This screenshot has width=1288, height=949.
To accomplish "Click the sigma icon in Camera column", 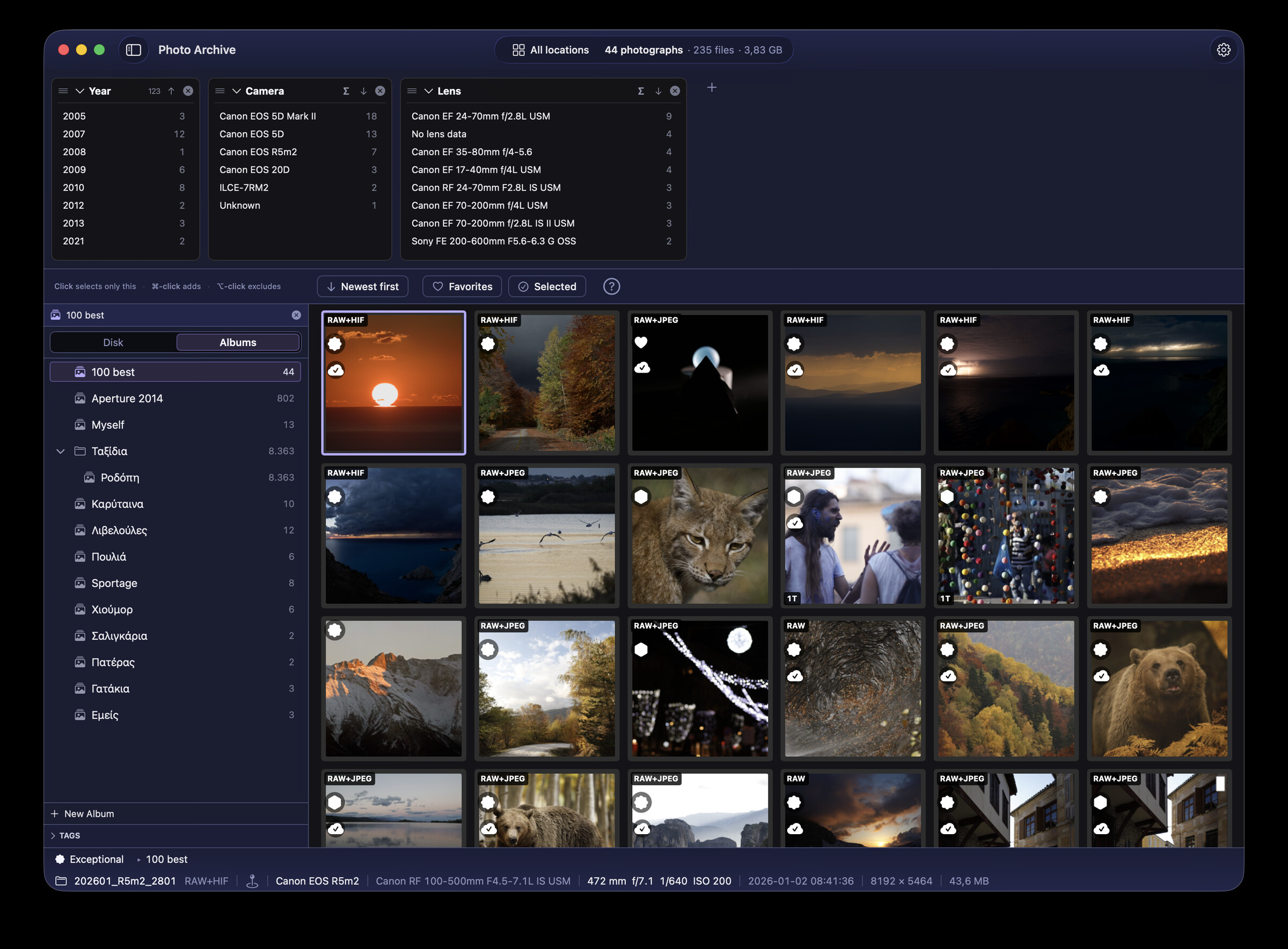I will tap(346, 91).
